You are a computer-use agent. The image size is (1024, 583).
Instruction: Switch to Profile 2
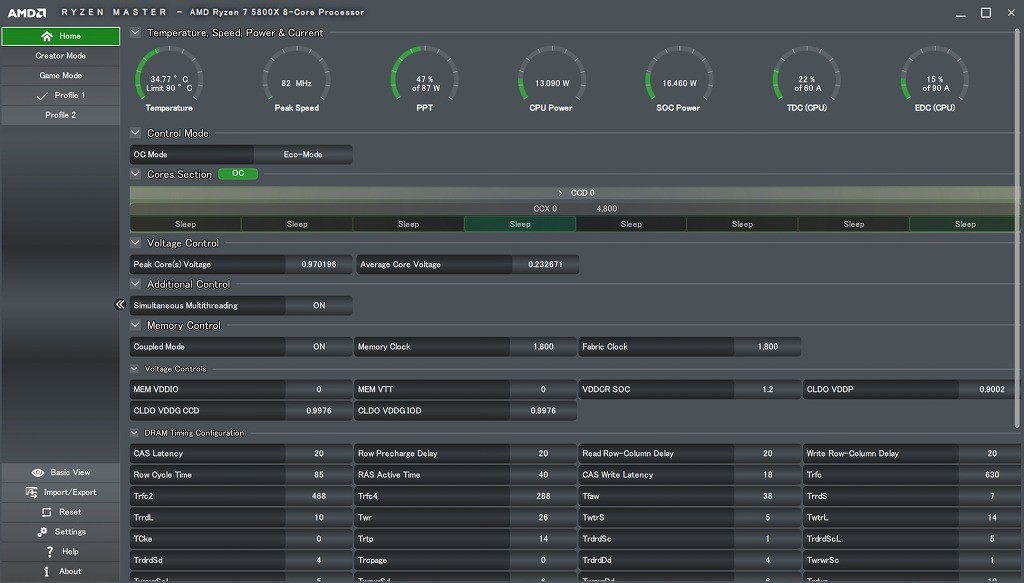pyautogui.click(x=60, y=115)
